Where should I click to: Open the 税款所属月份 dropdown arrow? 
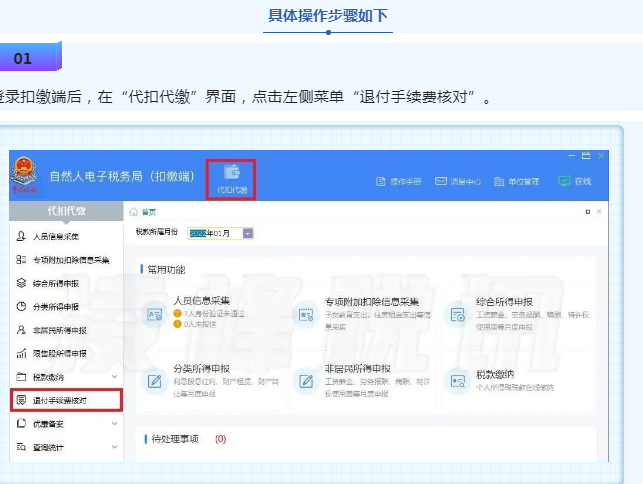tap(248, 233)
